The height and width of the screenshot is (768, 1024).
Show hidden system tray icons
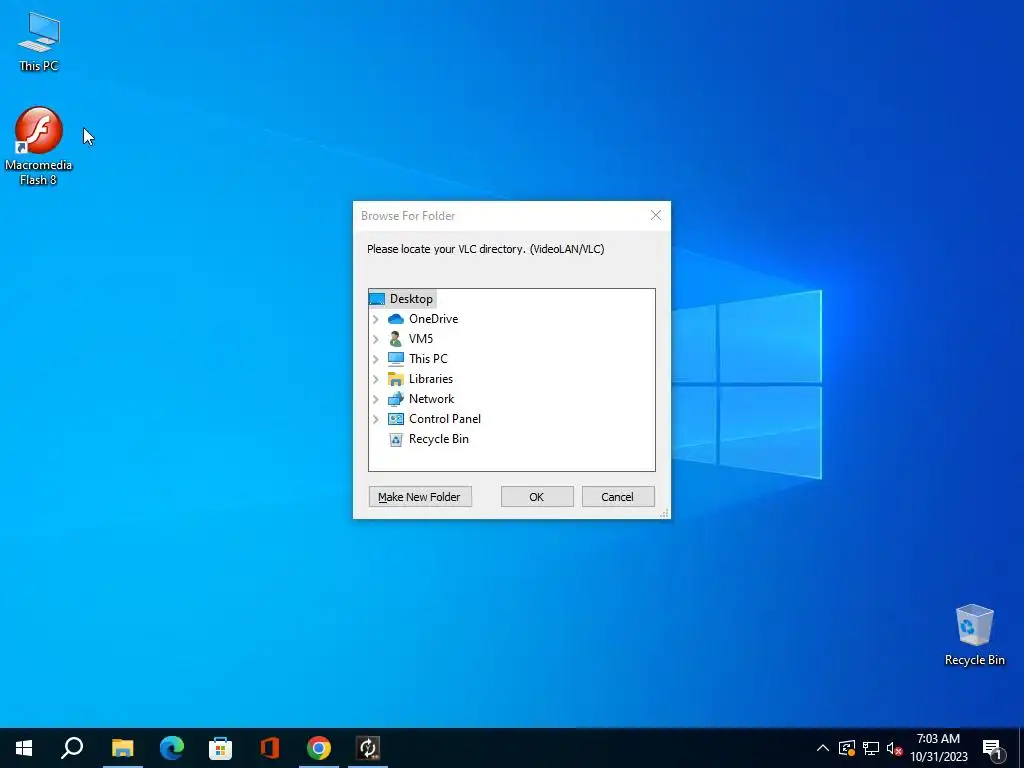pos(823,748)
